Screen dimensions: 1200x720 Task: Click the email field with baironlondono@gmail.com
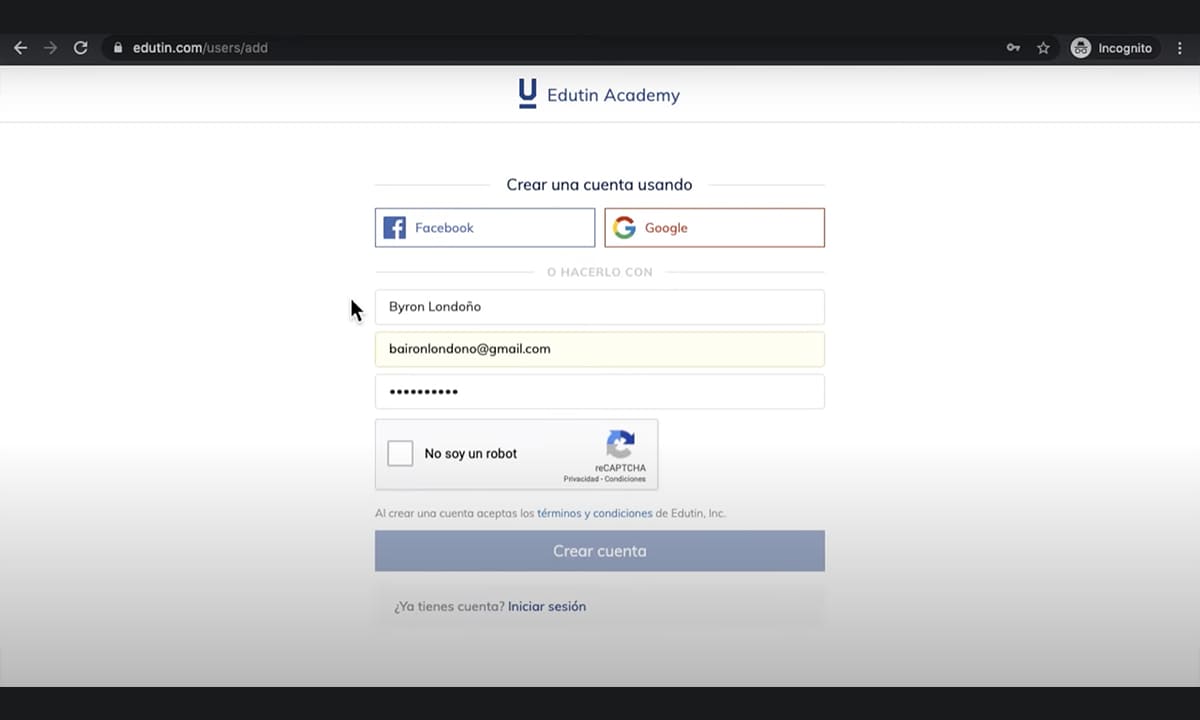600,349
